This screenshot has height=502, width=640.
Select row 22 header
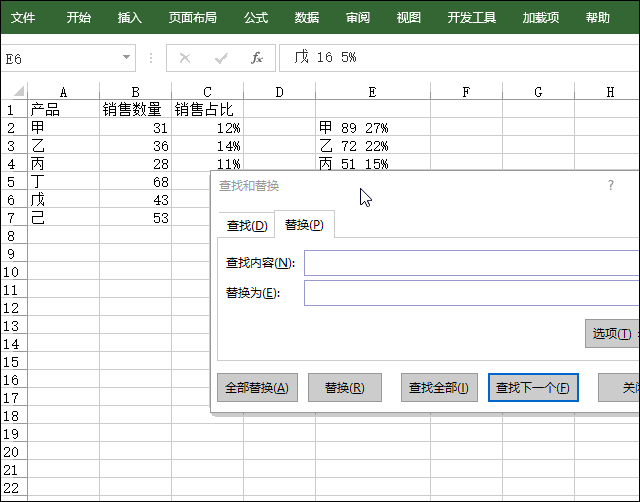click(13, 487)
